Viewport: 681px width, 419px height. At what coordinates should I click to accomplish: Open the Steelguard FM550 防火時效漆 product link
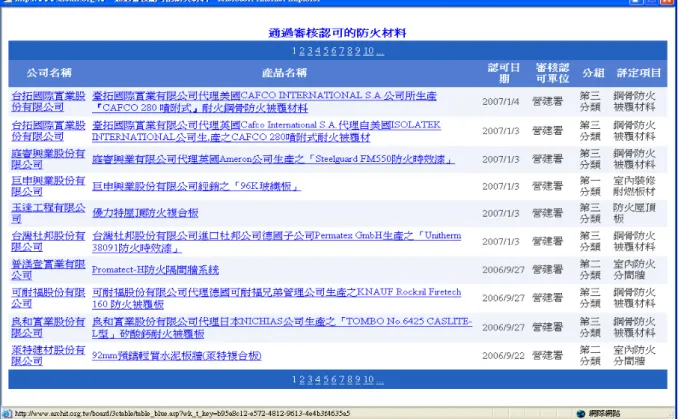273,159
